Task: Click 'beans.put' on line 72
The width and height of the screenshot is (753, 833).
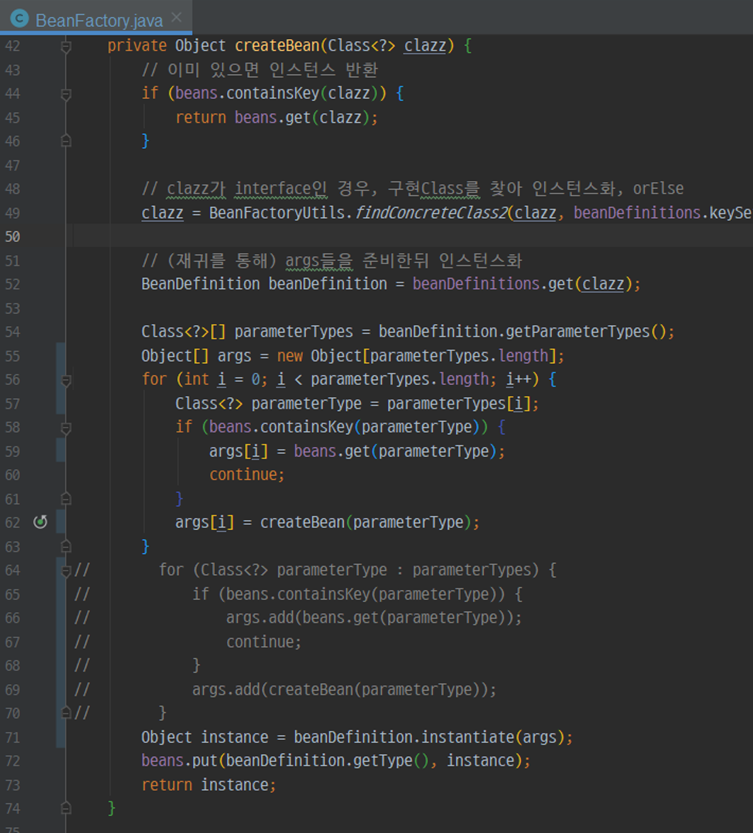Action: coord(180,761)
